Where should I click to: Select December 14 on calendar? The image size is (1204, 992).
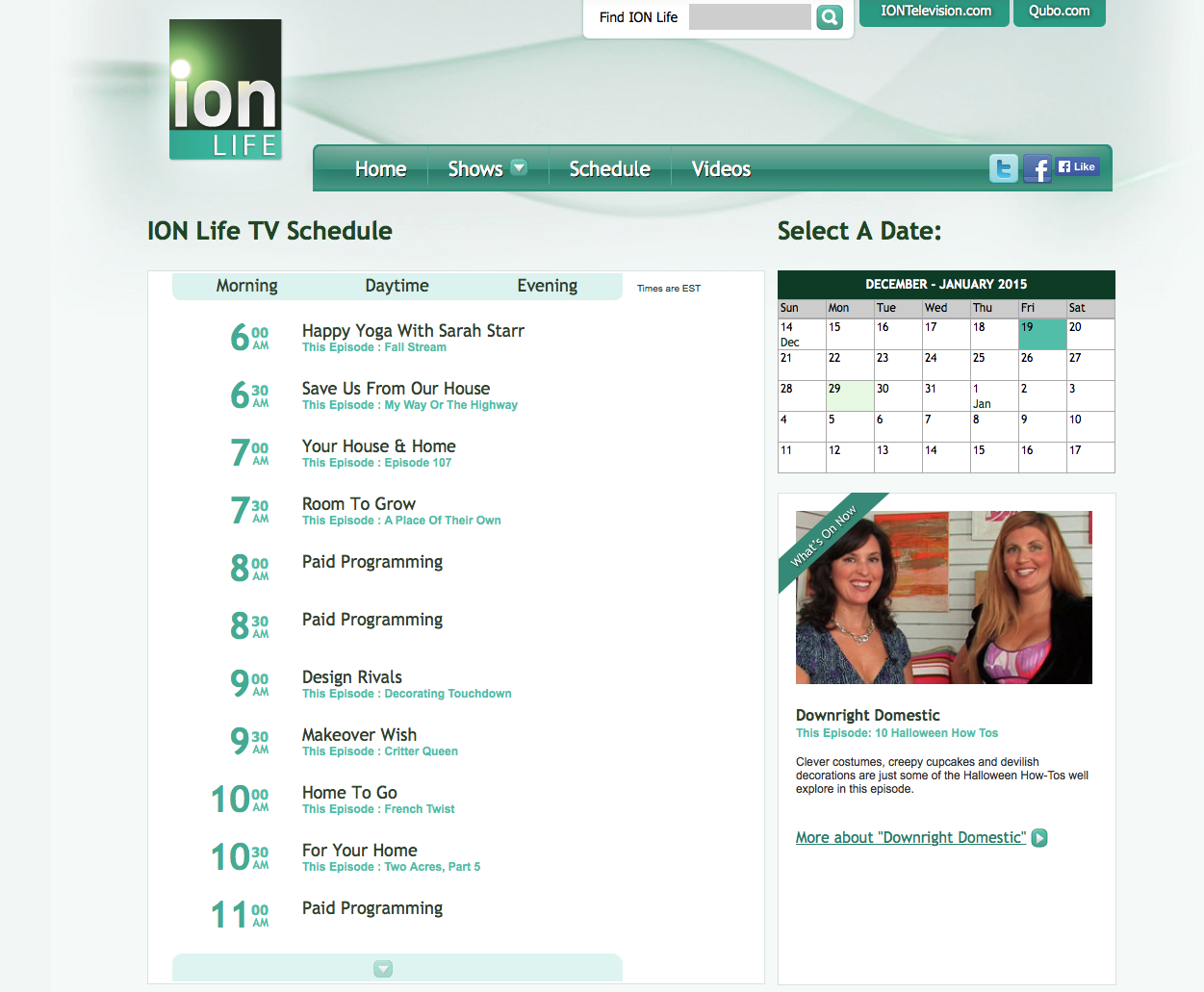click(802, 334)
